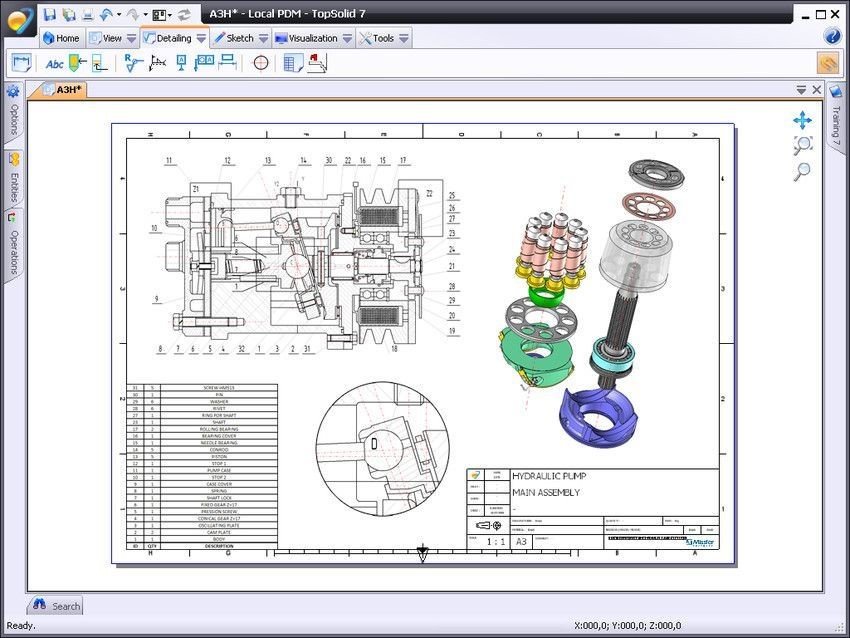
Task: Click the HYDRAULIC PUMP title block text
Action: [x=549, y=476]
